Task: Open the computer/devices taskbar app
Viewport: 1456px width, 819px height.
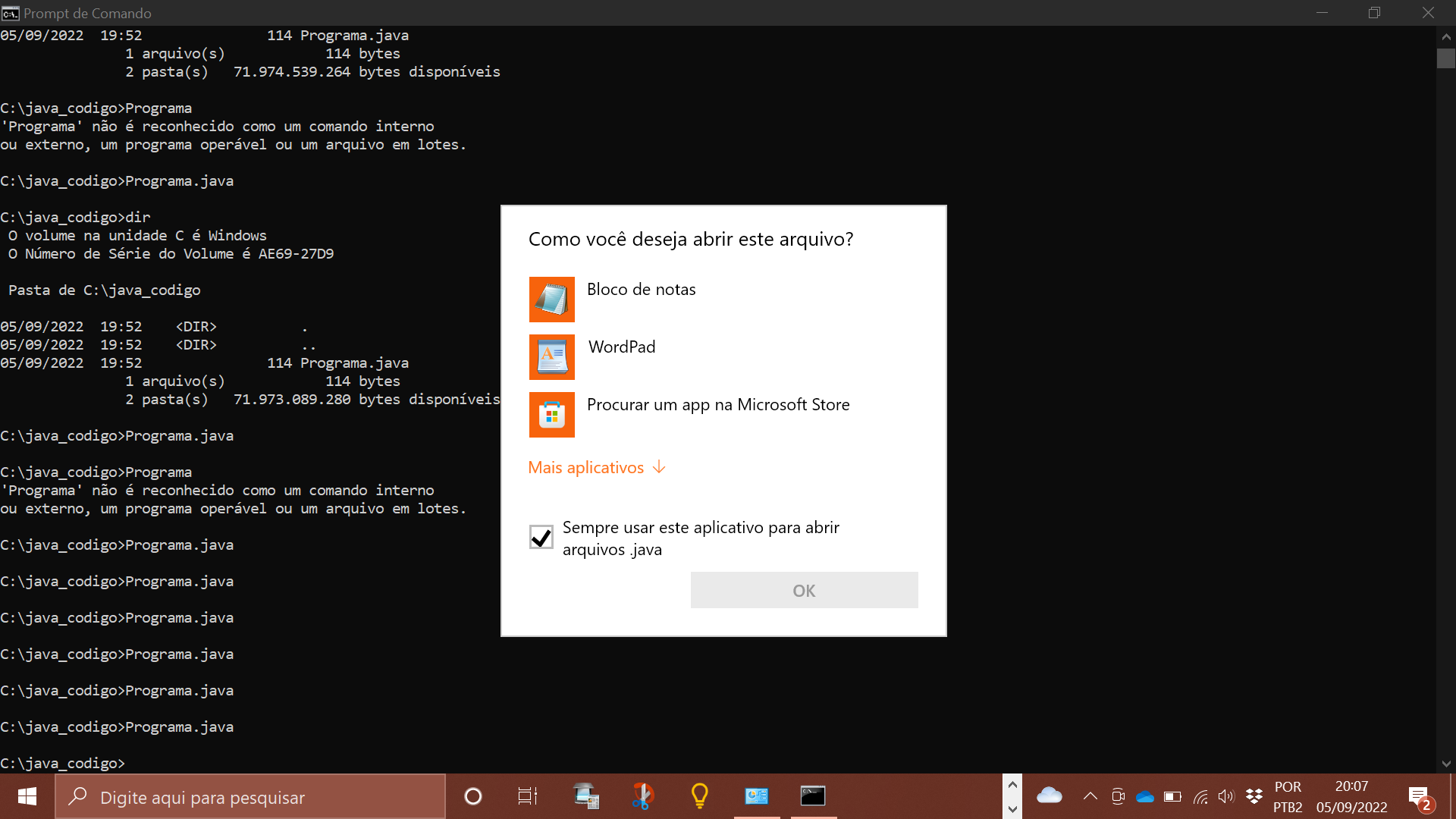Action: click(586, 796)
